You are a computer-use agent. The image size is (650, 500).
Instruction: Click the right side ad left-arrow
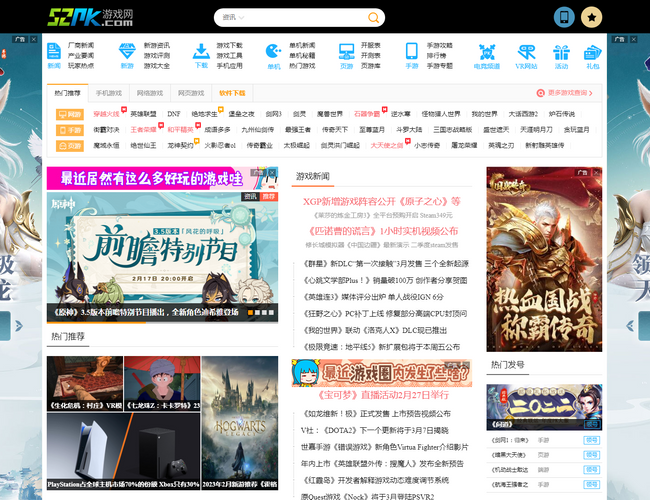(x=630, y=325)
